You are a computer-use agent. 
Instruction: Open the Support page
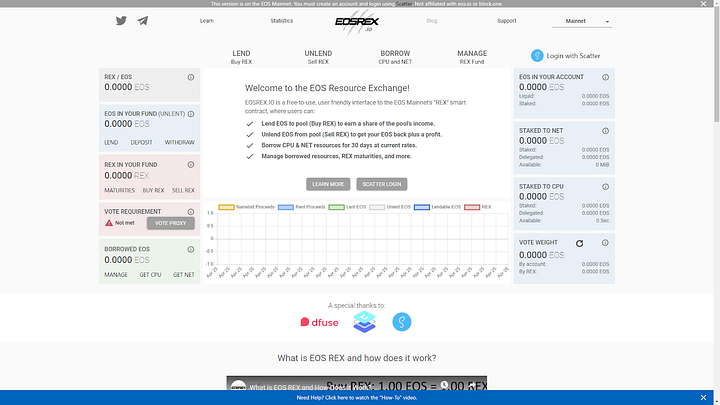click(x=506, y=21)
